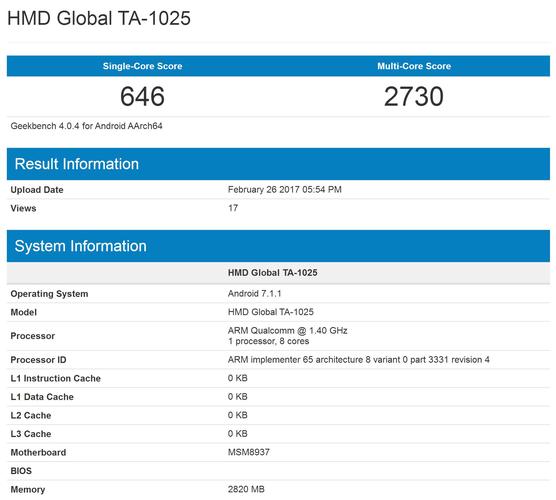
Task: Click the L2 Cache 0 KB value
Action: [x=238, y=415]
